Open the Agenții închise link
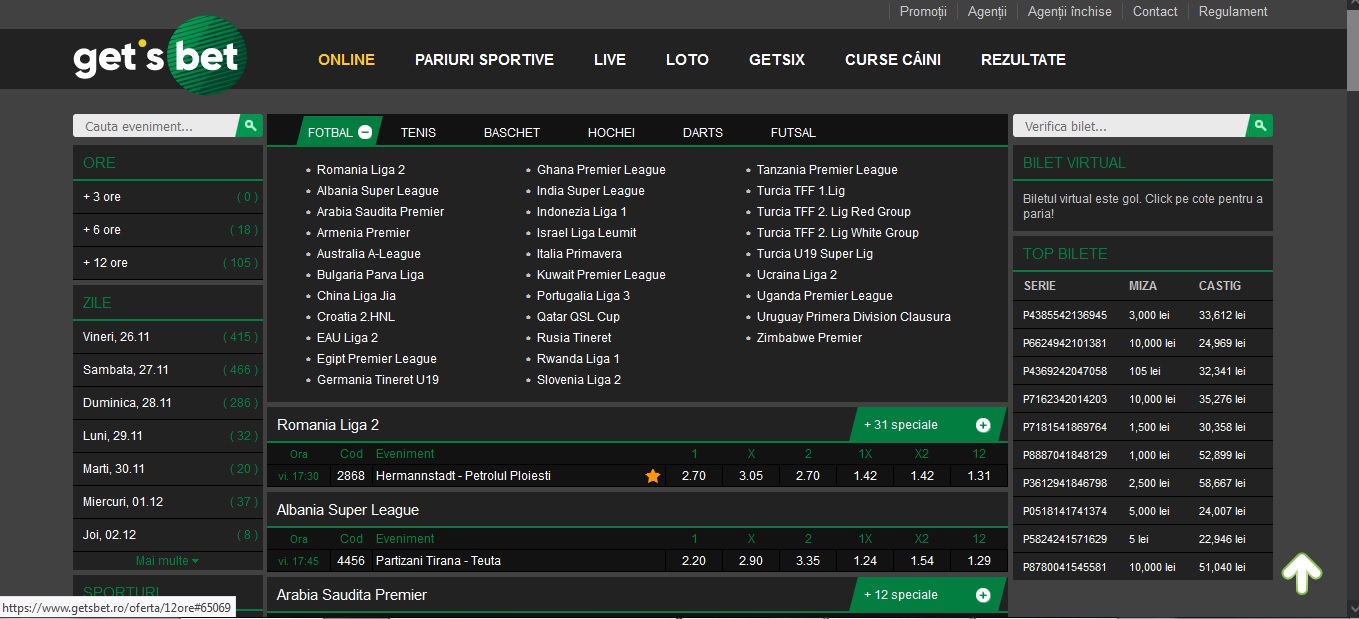Image resolution: width=1359 pixels, height=619 pixels. pos(1069,12)
